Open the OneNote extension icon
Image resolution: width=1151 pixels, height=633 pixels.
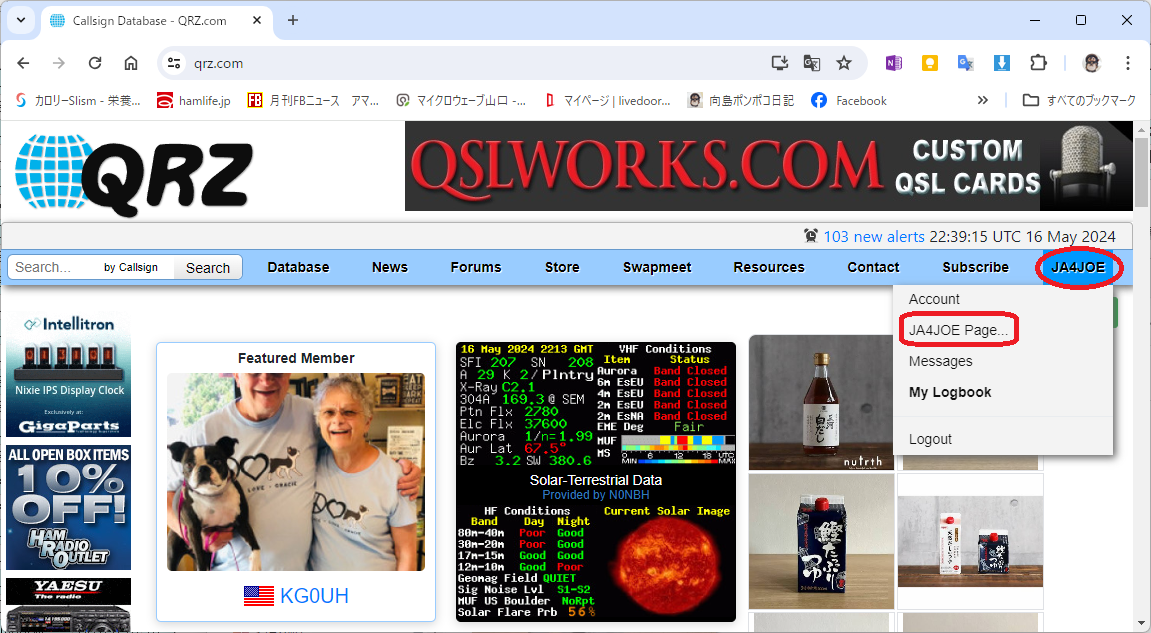[893, 63]
